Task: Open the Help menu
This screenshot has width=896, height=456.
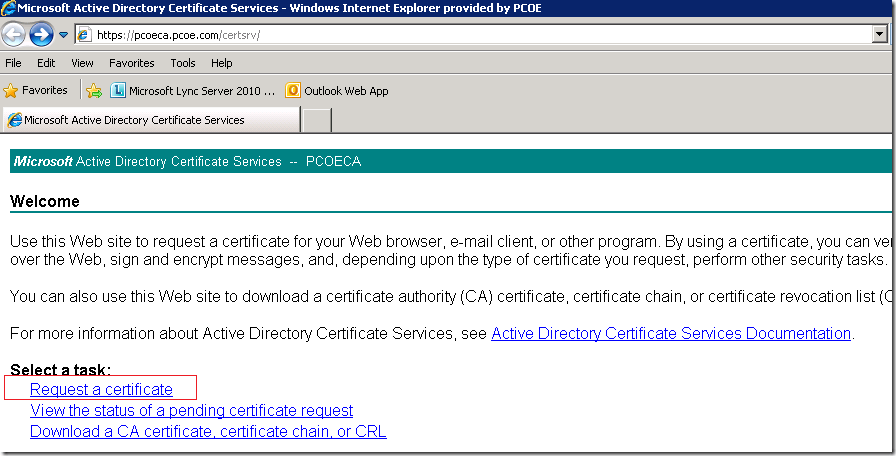Action: pyautogui.click(x=222, y=63)
